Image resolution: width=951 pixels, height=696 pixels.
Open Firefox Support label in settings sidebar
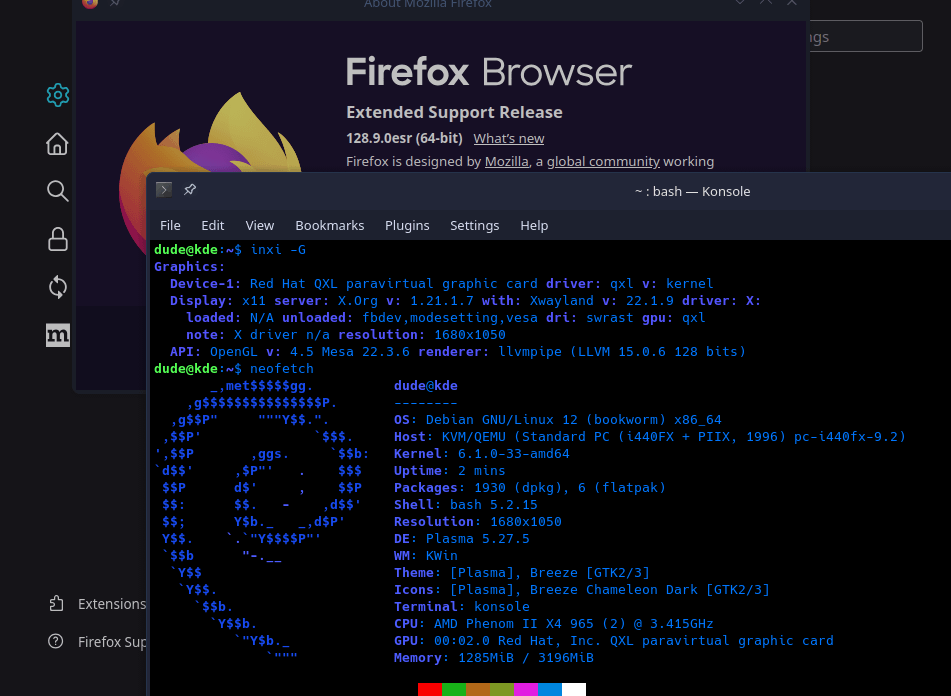point(112,641)
